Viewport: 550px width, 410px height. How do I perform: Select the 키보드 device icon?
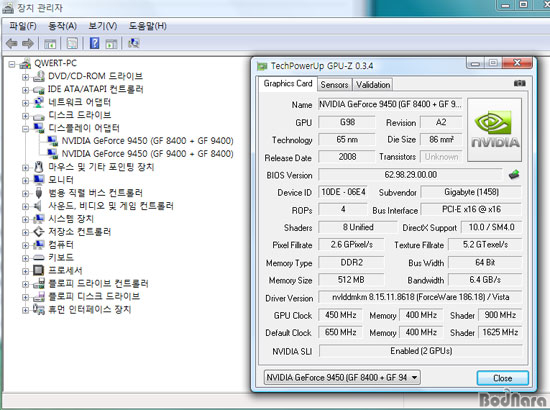[39, 258]
